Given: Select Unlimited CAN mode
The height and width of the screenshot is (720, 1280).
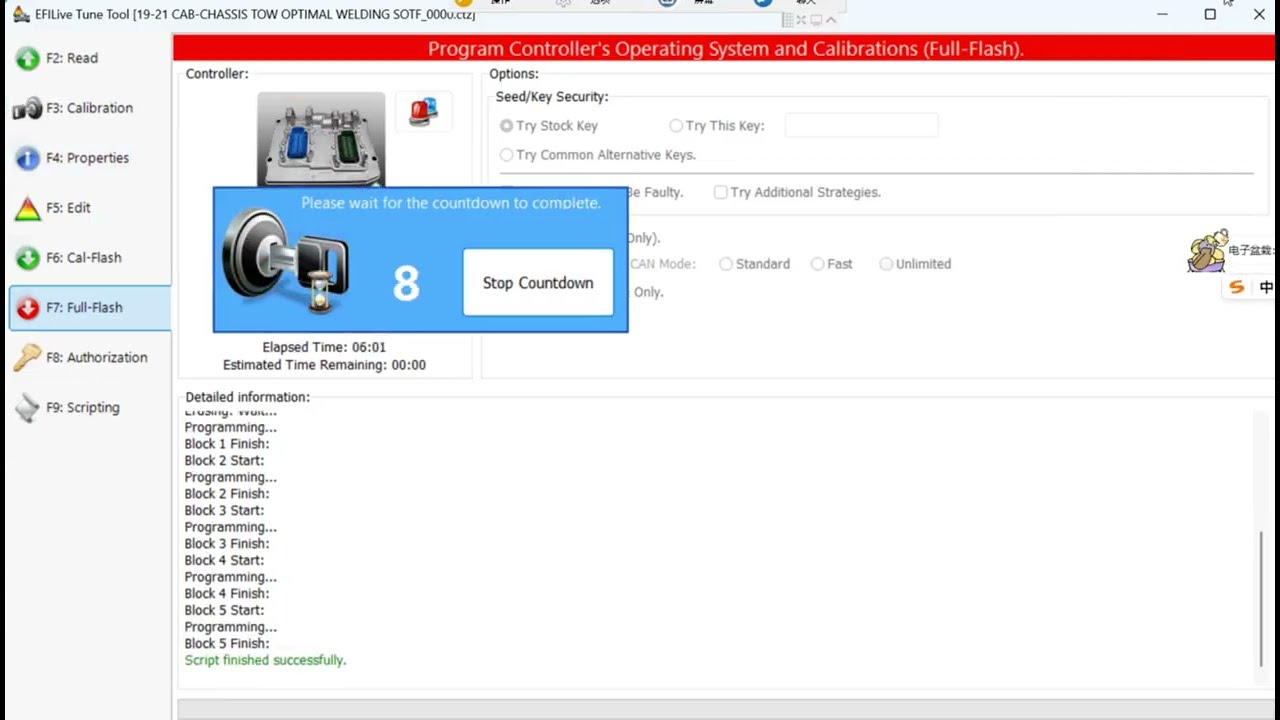Looking at the screenshot, I should (x=915, y=264).
